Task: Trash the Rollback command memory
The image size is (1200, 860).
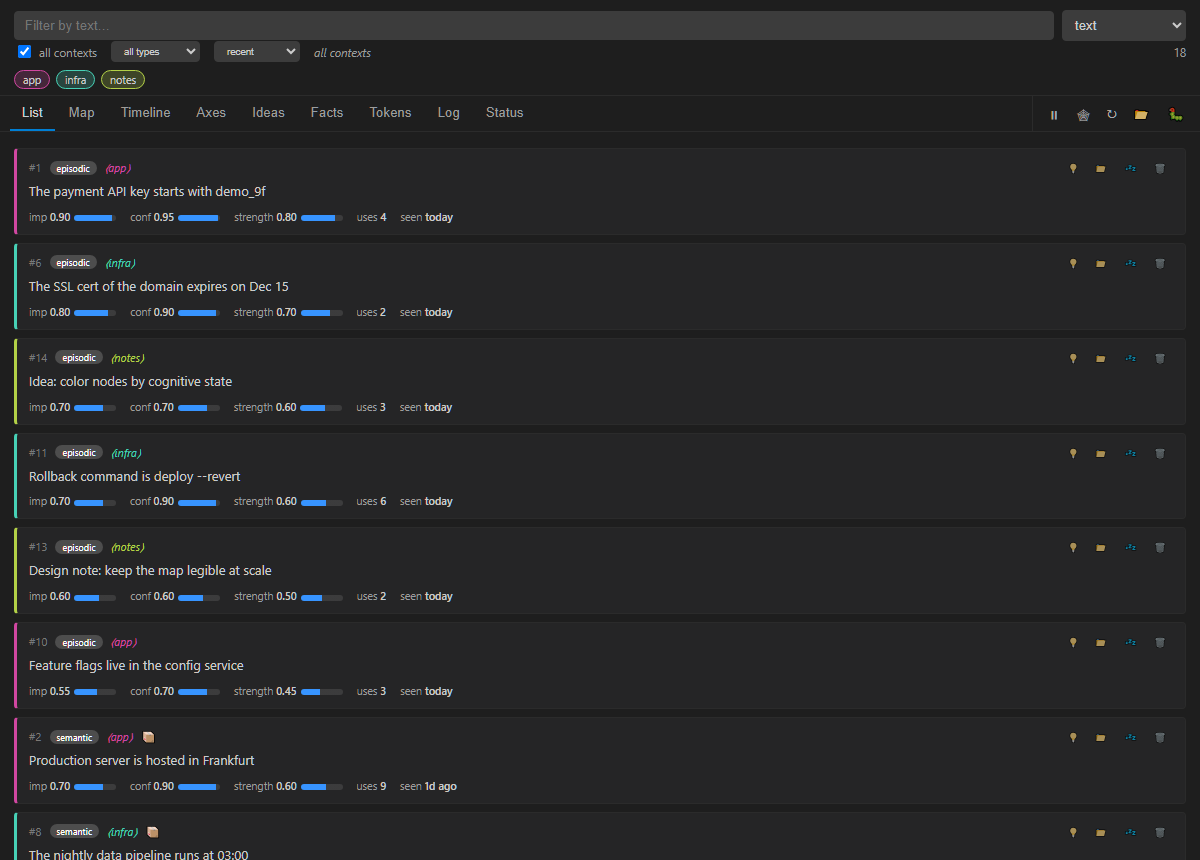Action: (1160, 453)
